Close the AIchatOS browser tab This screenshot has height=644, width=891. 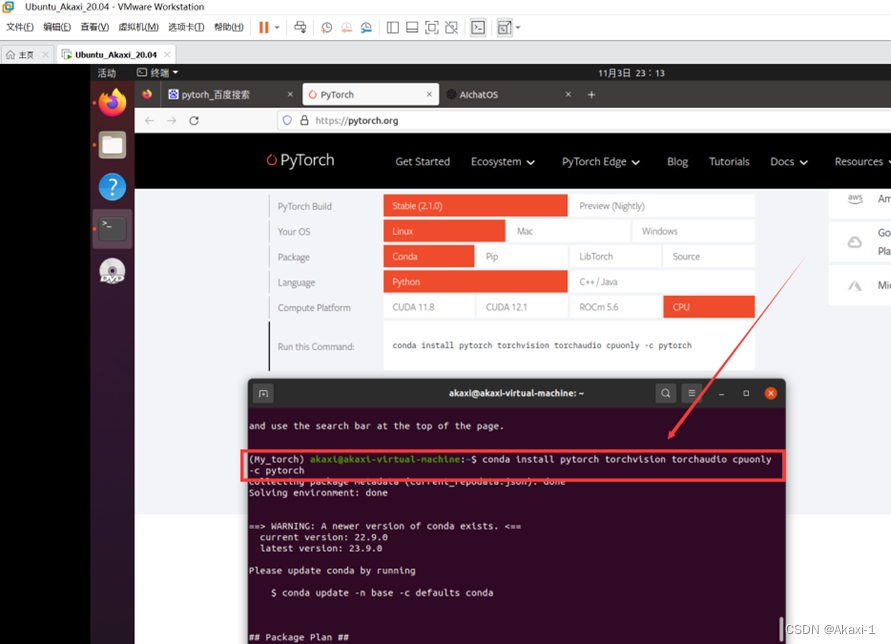[568, 94]
